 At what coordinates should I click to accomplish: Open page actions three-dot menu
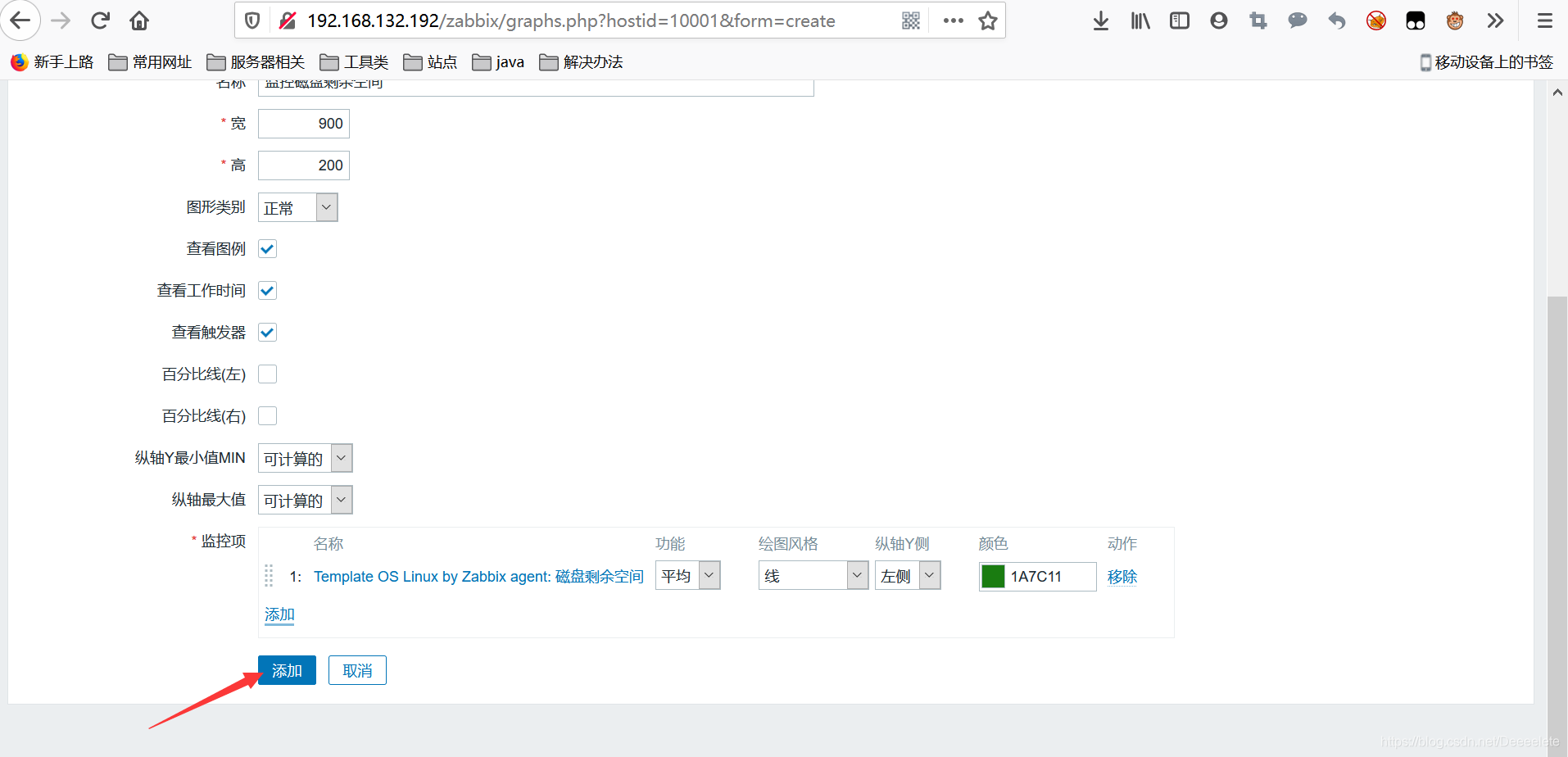tap(953, 20)
